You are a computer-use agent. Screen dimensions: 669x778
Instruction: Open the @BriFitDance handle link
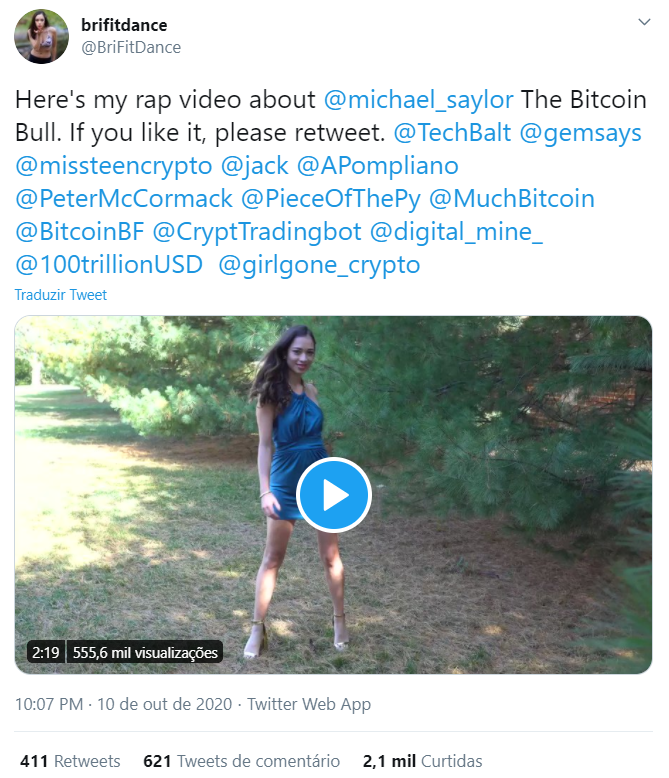(131, 47)
